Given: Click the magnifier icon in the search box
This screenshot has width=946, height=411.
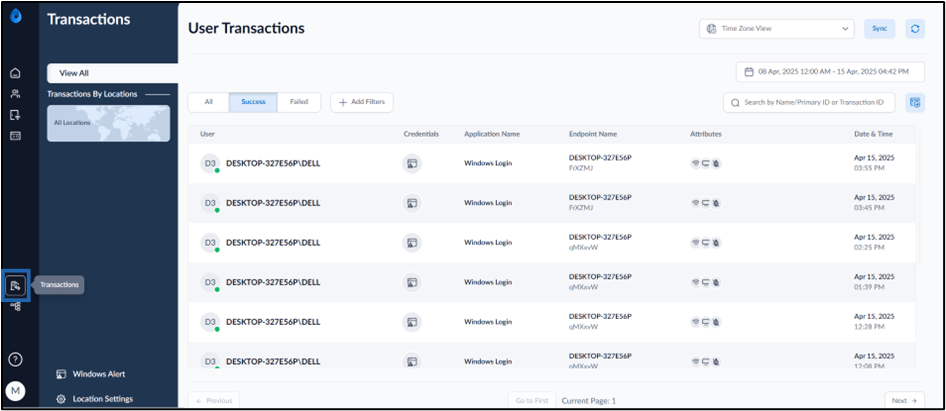Looking at the screenshot, I should [735, 103].
